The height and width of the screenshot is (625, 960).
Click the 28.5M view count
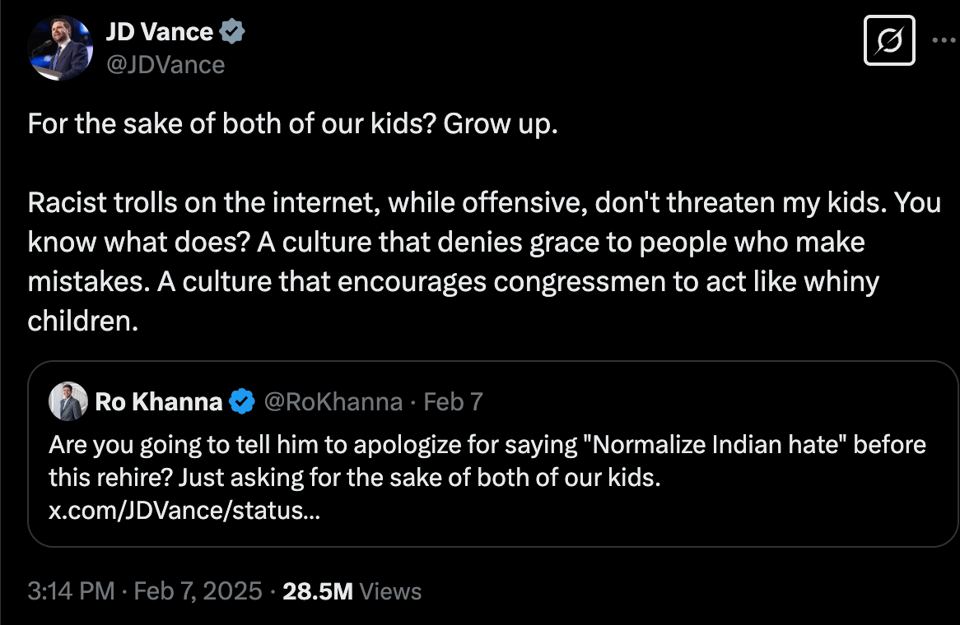(x=318, y=591)
